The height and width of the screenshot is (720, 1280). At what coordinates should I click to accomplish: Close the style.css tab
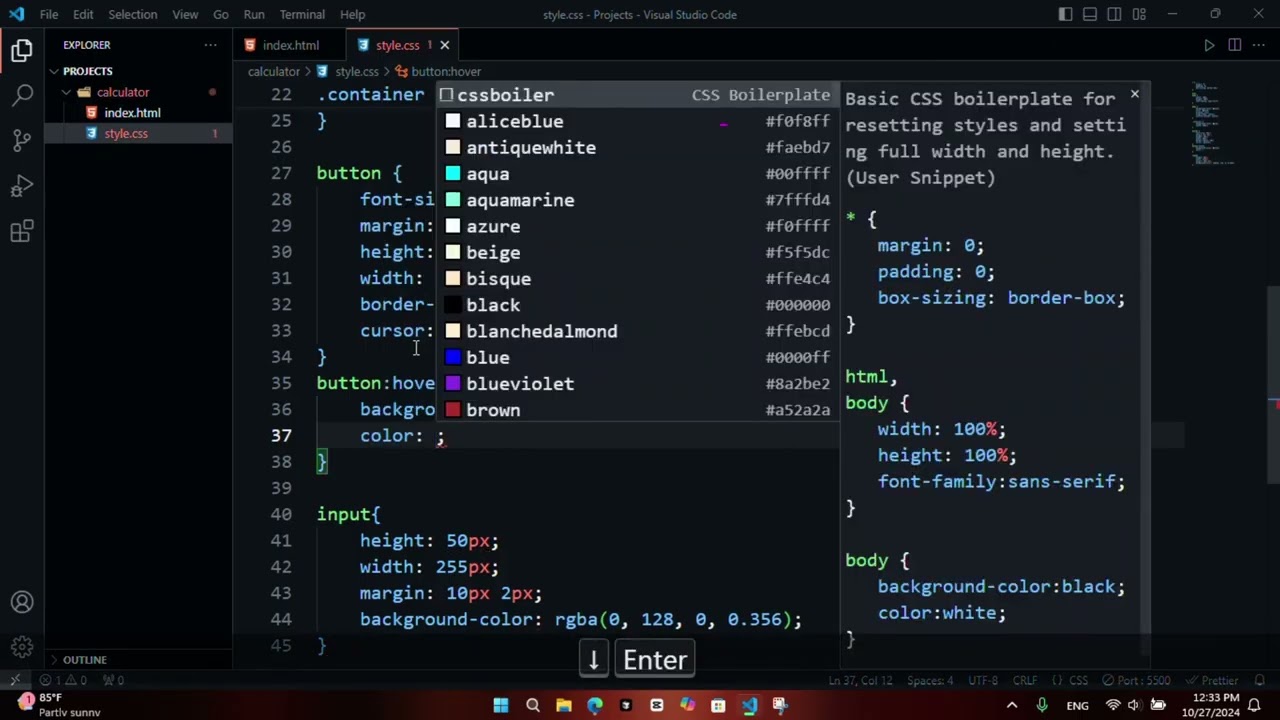(x=444, y=45)
